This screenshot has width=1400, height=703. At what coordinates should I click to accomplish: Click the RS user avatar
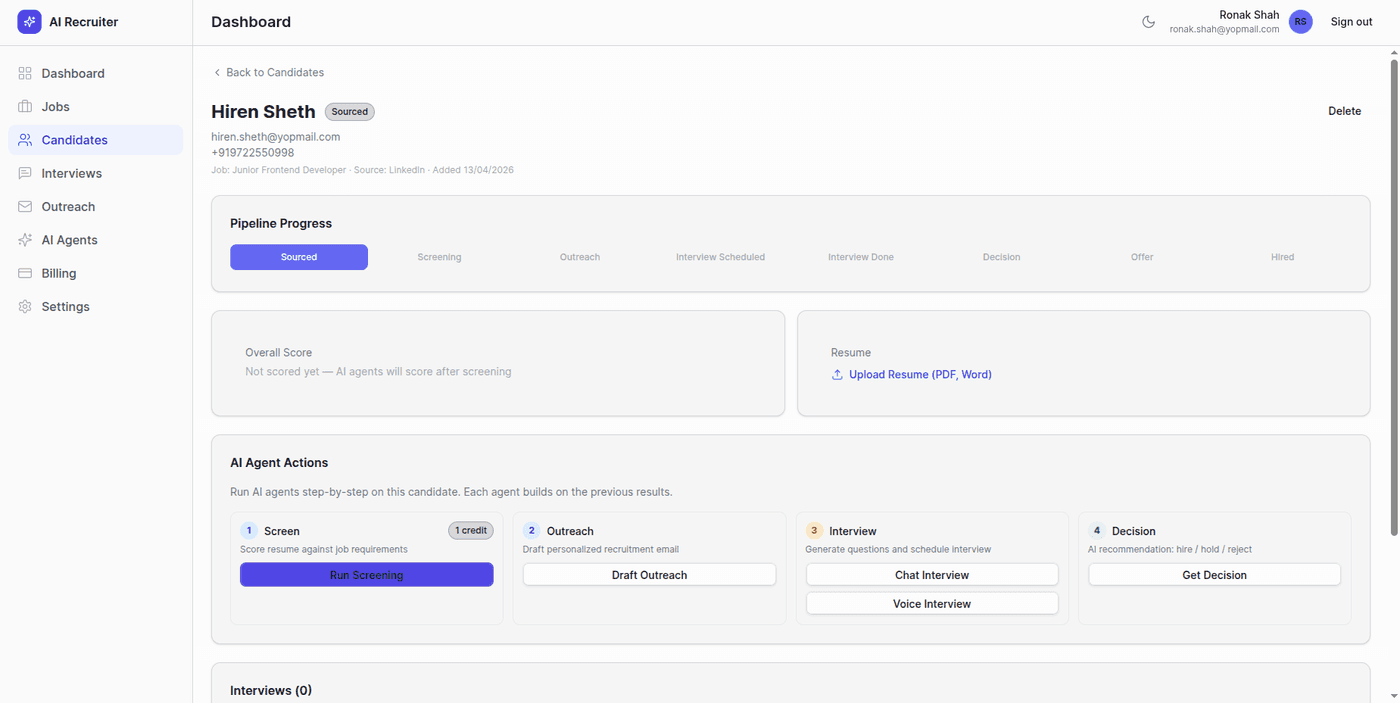click(x=1300, y=22)
